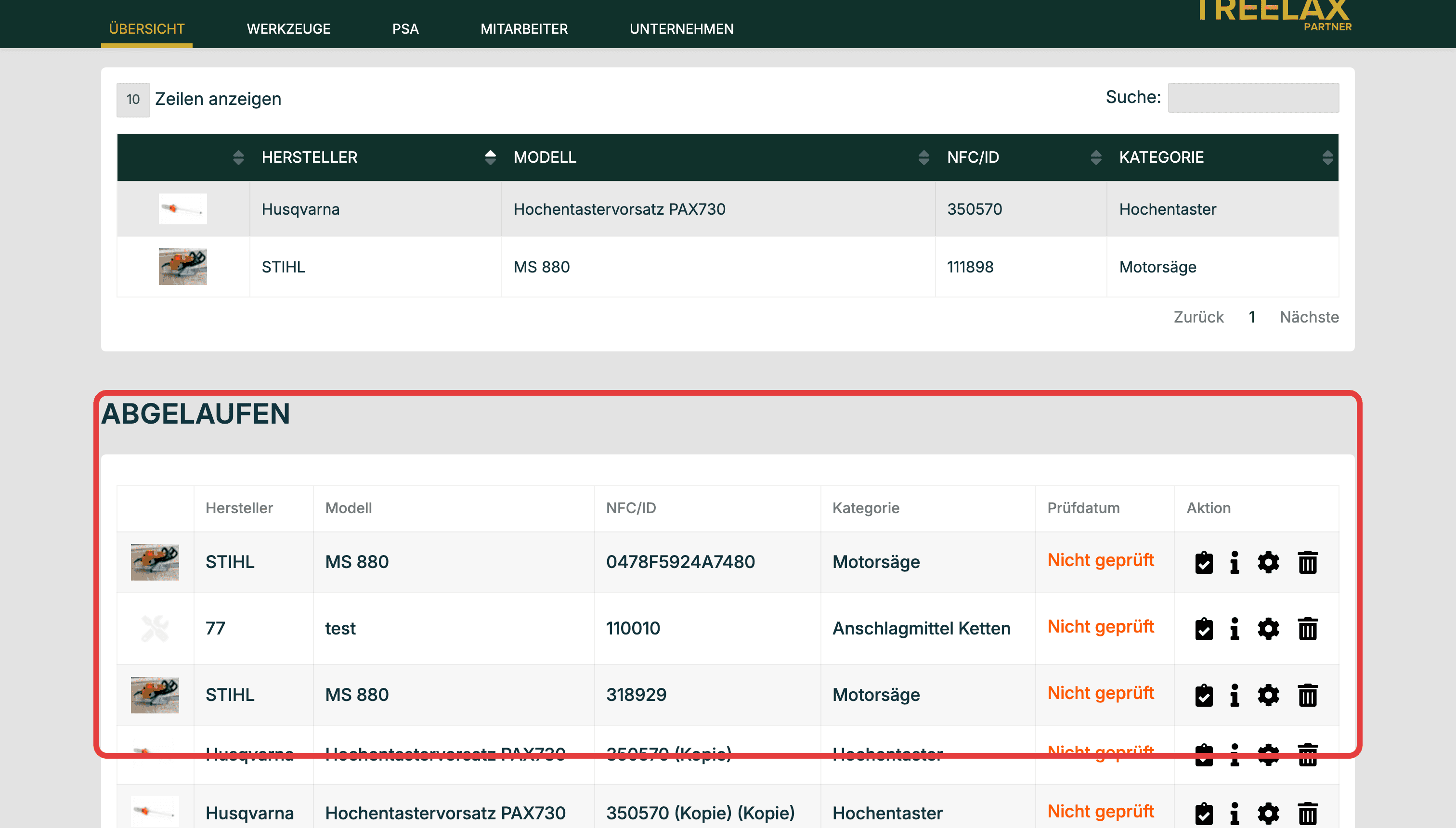
Task: Open info for the 0478F5924A7480 tool
Action: click(1234, 562)
